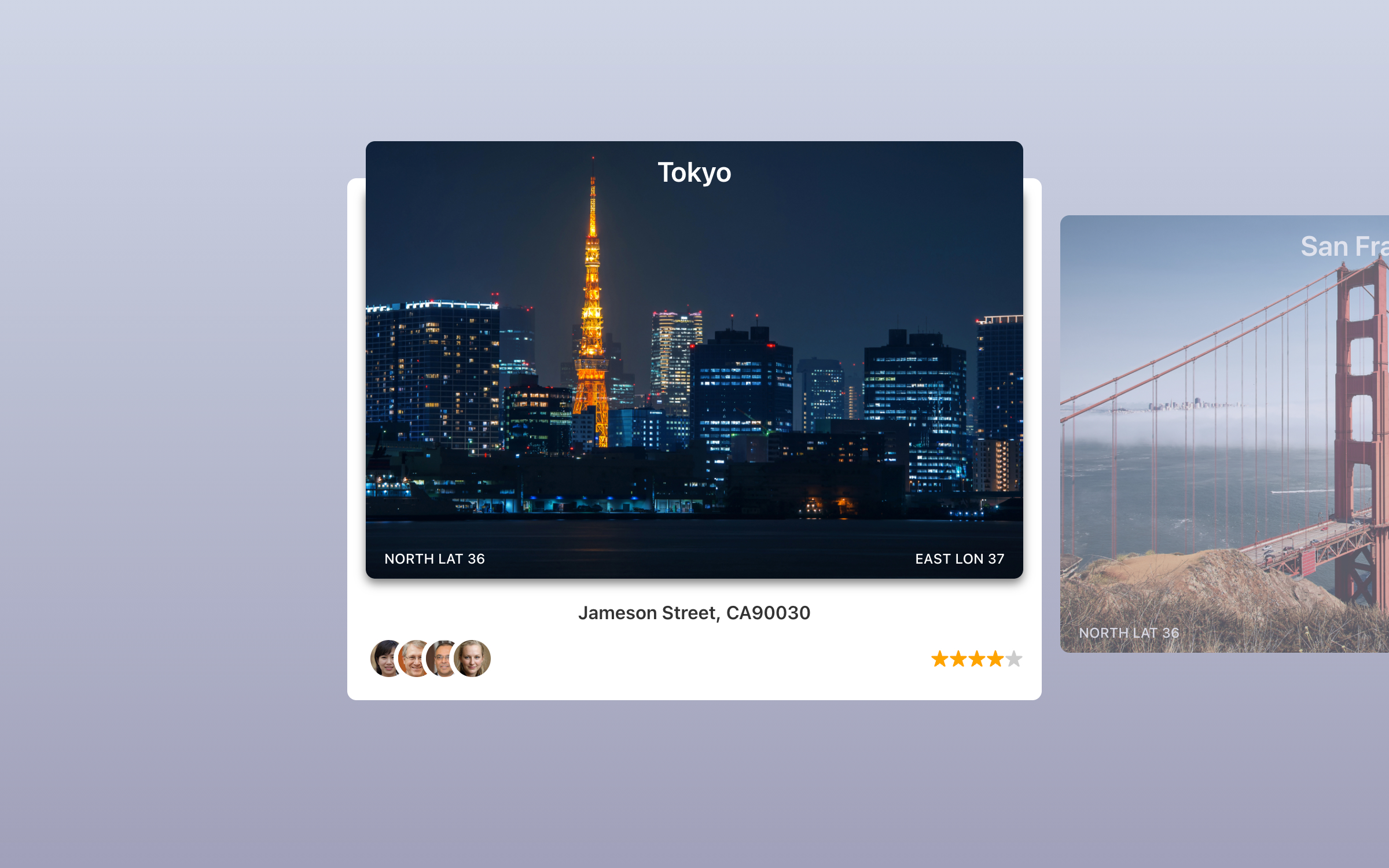Click NORTH LAT 36 on the San Francisco card

pos(1129,633)
